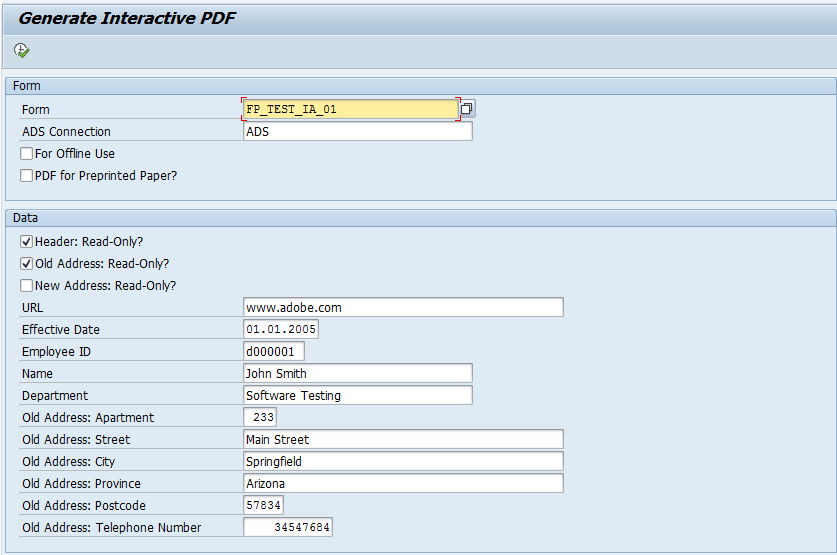Viewport: 837px width, 555px height.
Task: Click the ADS Connection input field
Action: tap(358, 131)
